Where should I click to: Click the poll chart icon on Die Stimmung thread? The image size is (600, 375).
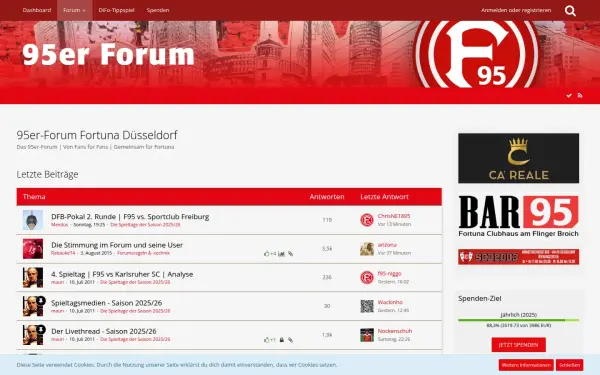click(x=281, y=253)
